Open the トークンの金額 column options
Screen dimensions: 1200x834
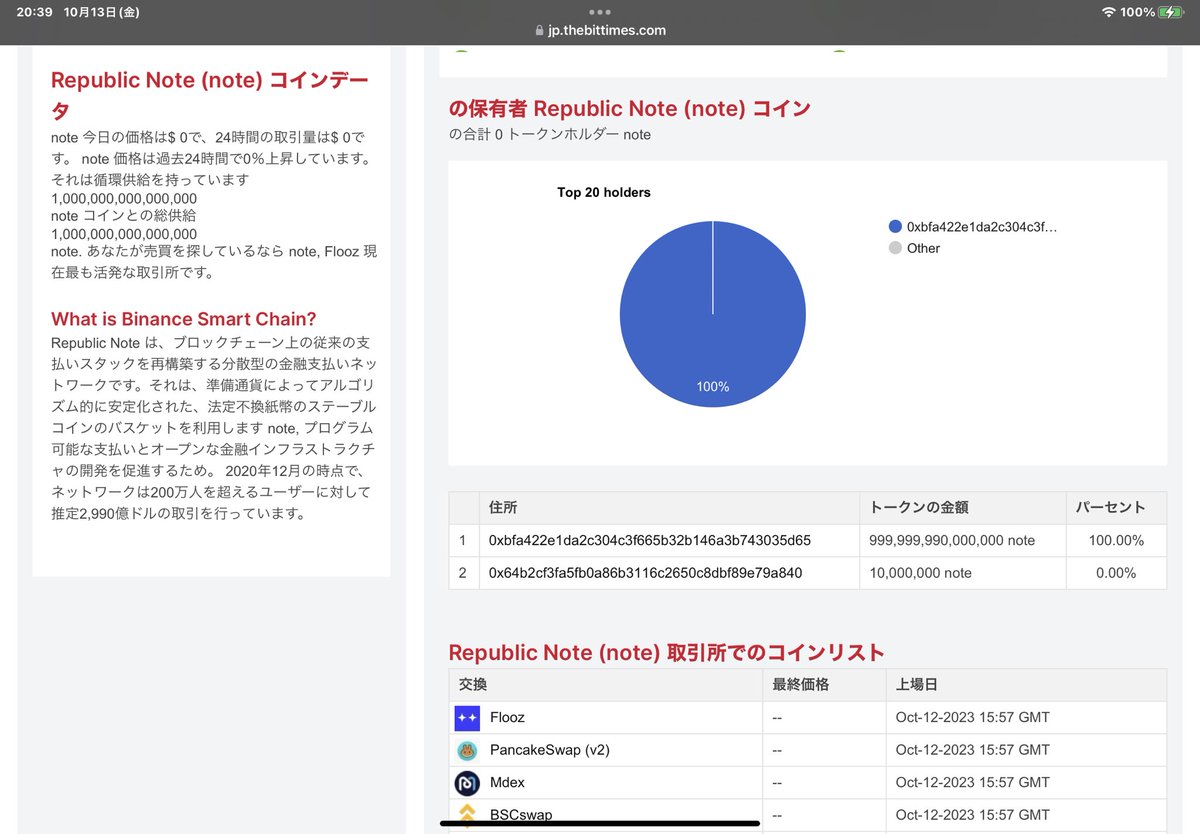923,508
